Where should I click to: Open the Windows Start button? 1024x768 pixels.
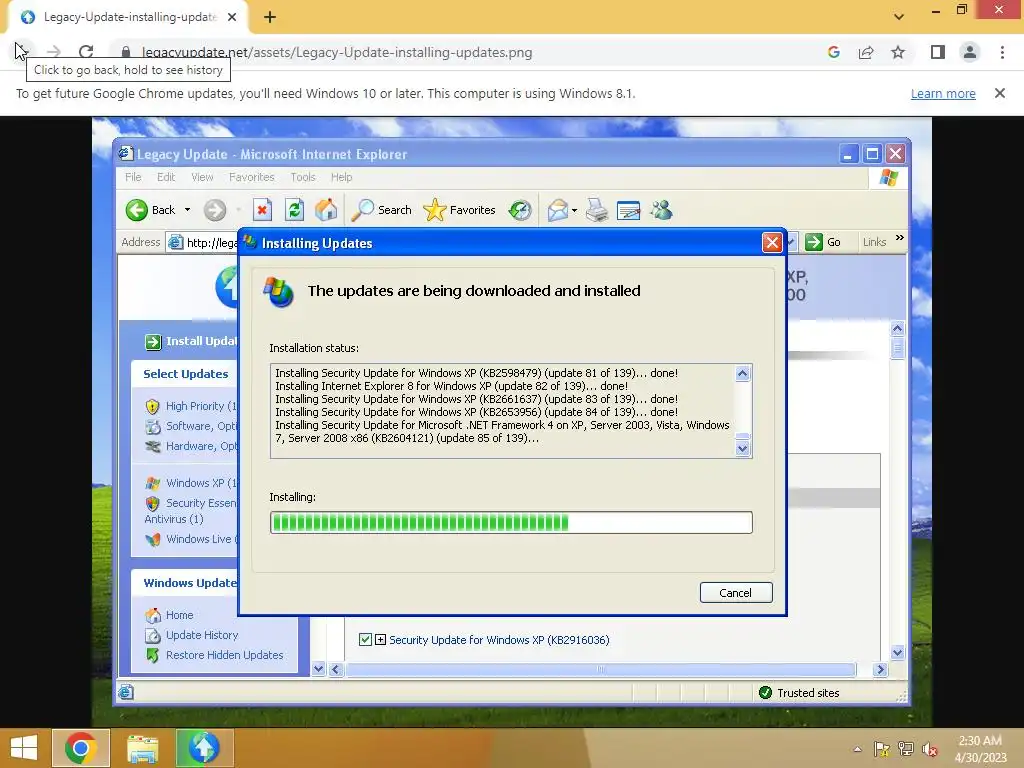click(x=24, y=748)
